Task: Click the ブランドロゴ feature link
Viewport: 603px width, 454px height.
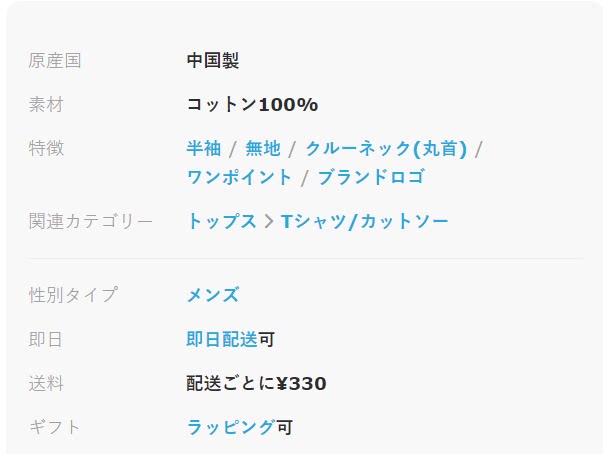Action: tap(371, 178)
